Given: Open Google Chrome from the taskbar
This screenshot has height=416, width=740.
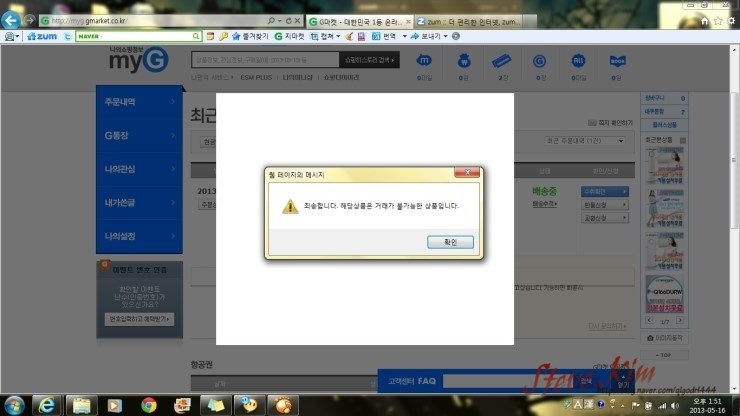Looking at the screenshot, I should click(149, 406).
